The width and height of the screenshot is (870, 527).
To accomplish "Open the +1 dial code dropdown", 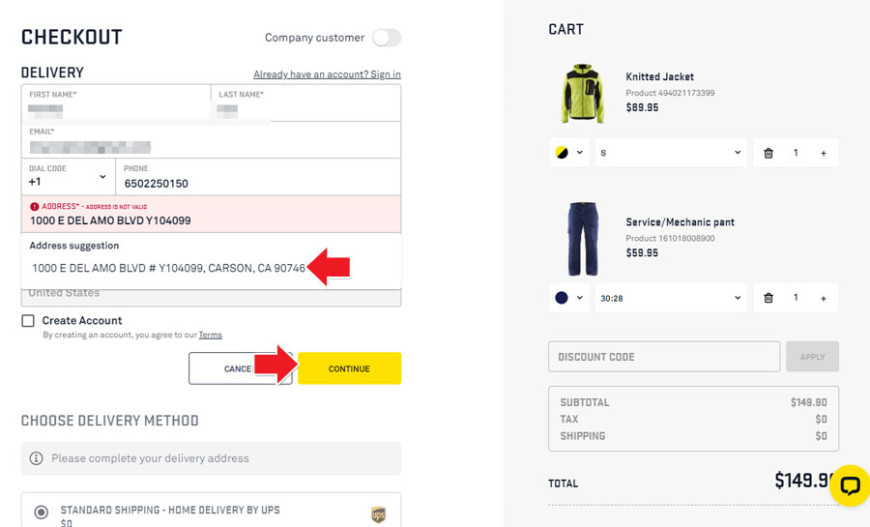I will coord(68,177).
